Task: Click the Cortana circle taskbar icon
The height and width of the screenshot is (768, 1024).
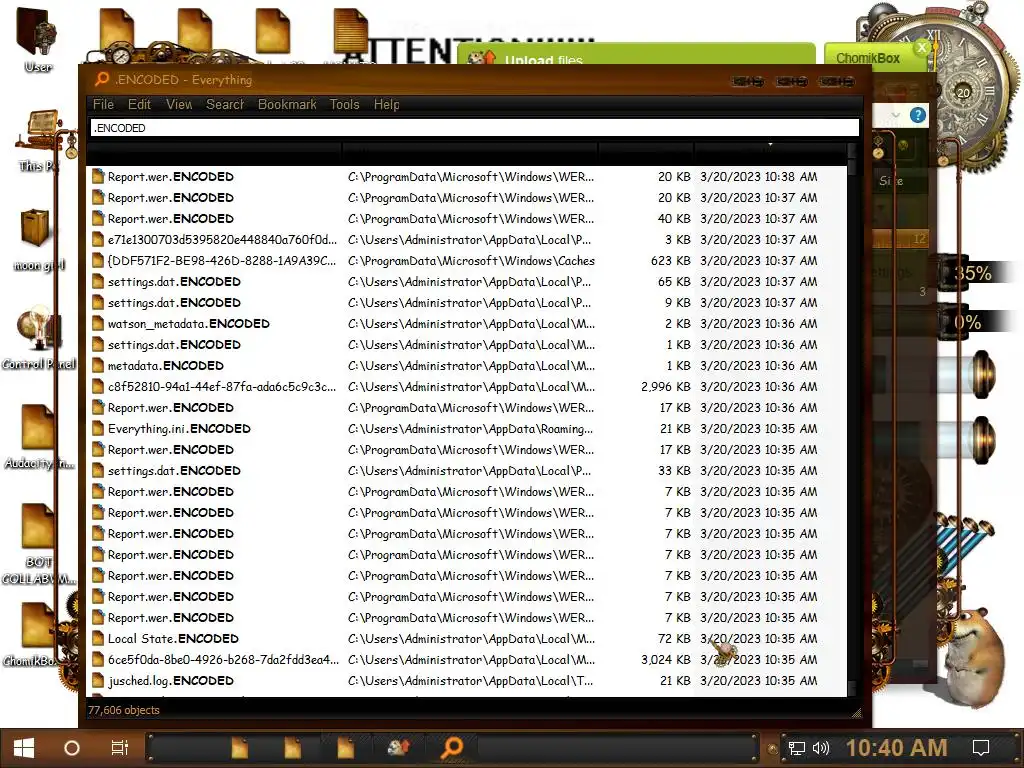Action: coord(72,748)
